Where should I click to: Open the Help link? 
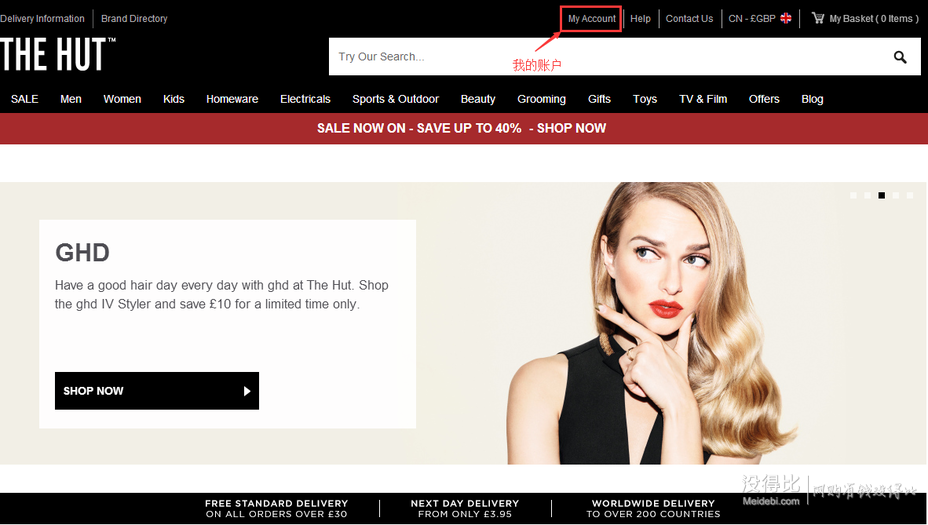(x=640, y=18)
